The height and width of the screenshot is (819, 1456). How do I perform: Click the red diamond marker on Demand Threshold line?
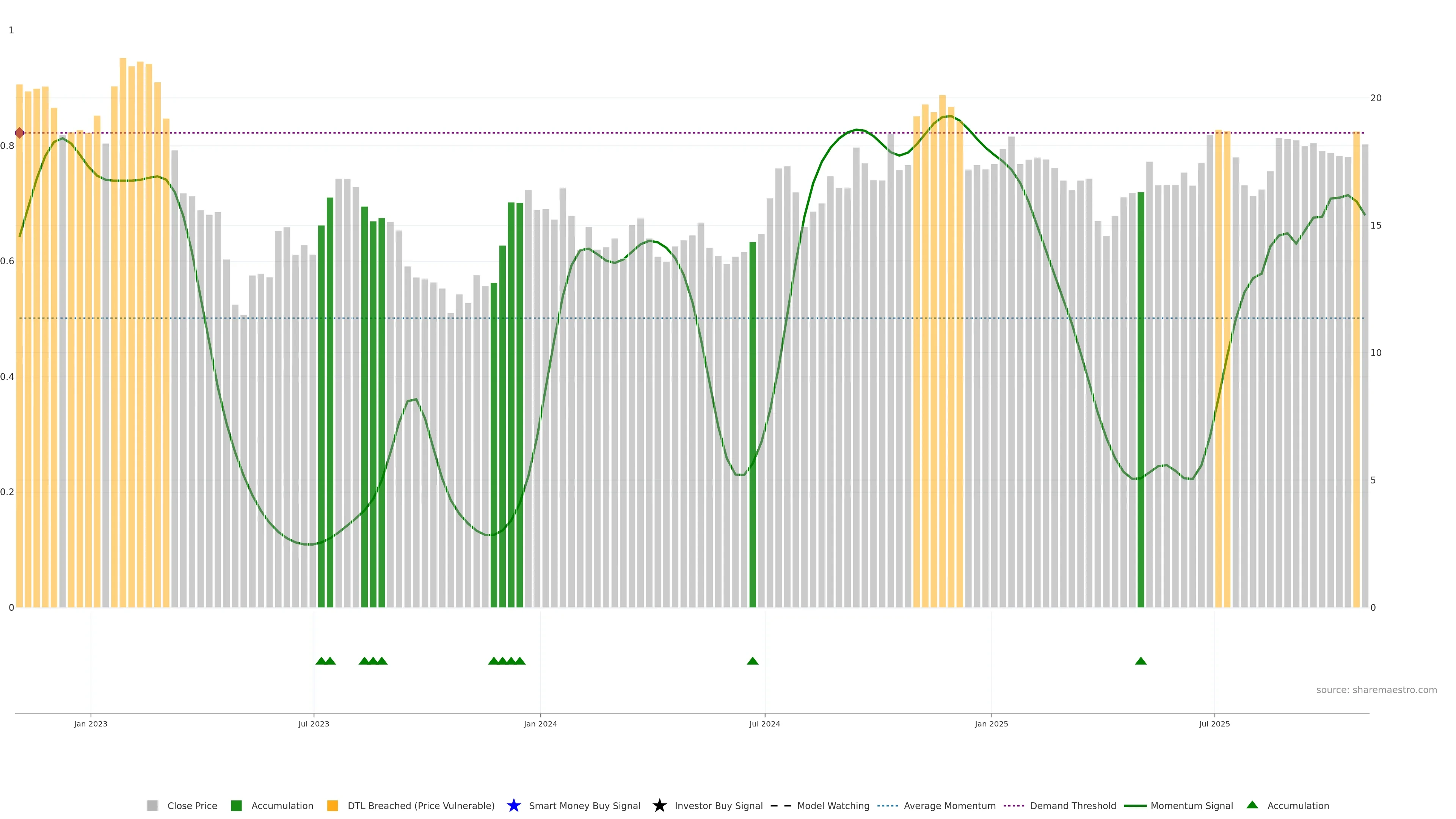(20, 133)
